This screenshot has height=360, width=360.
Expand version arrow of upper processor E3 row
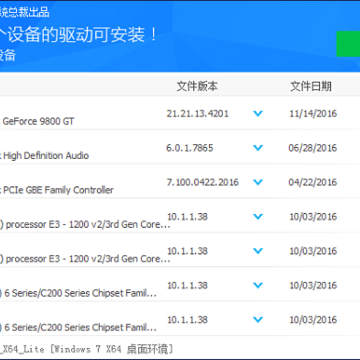(258, 216)
